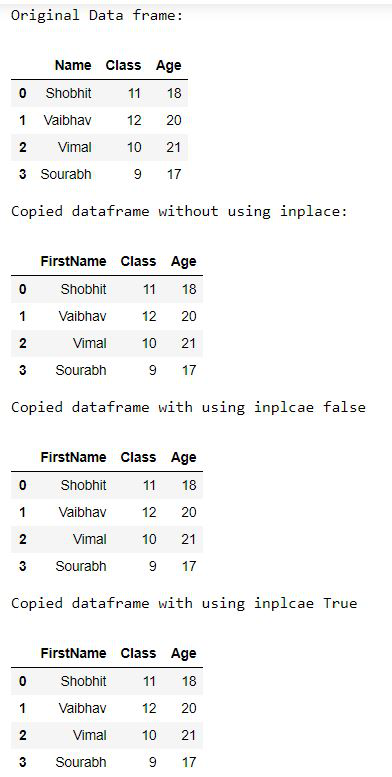Select the Shobhit cell in original dataframe
This screenshot has width=392, height=777.
pyautogui.click(x=68, y=93)
